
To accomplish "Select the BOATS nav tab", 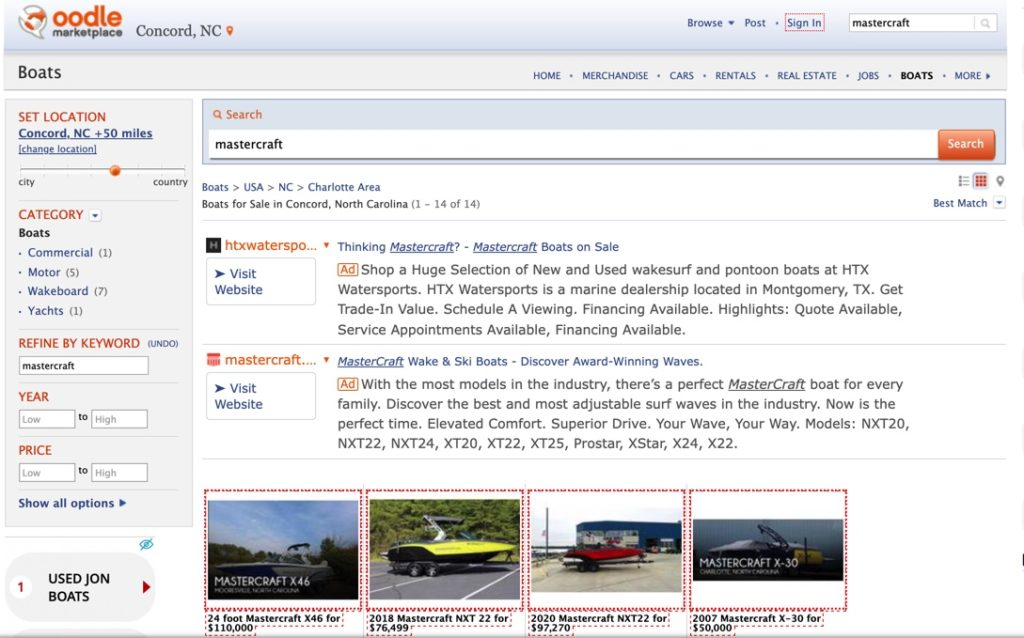I will (916, 76).
